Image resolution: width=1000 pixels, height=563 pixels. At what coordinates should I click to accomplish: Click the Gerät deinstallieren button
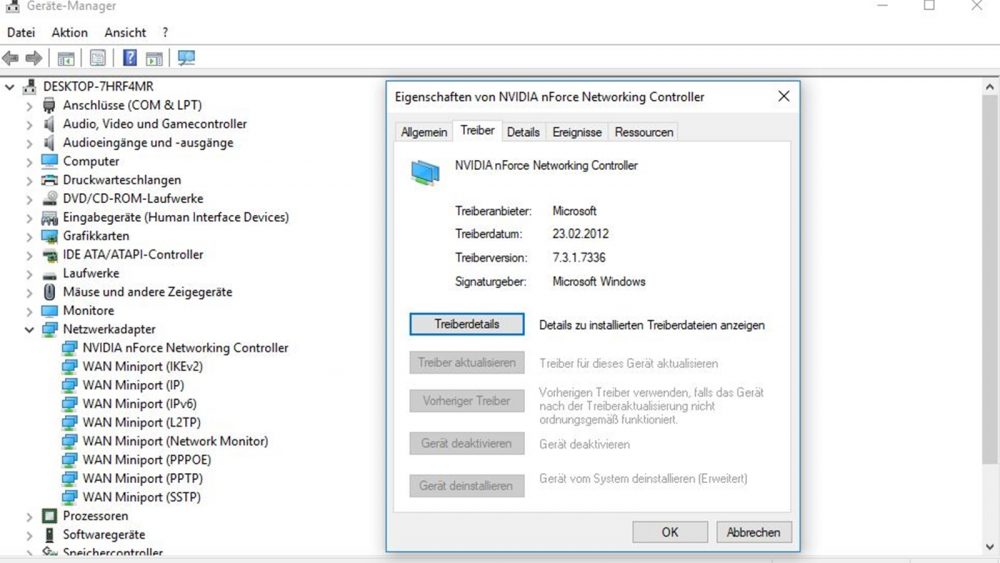(467, 485)
